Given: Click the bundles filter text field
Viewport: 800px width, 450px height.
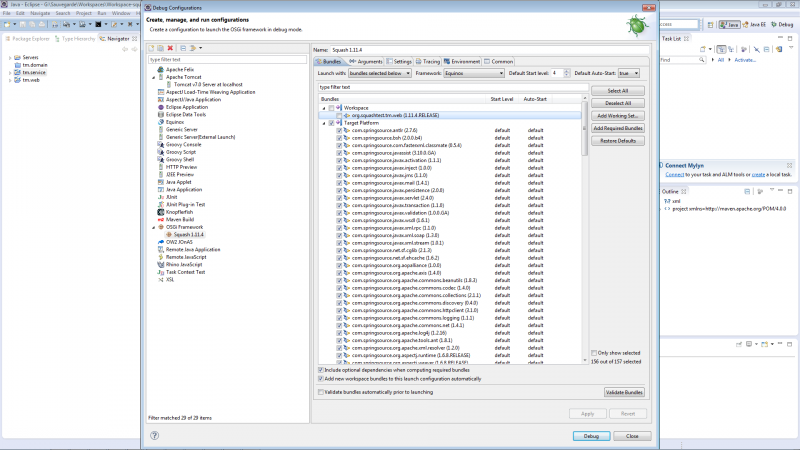Looking at the screenshot, I should coord(453,87).
